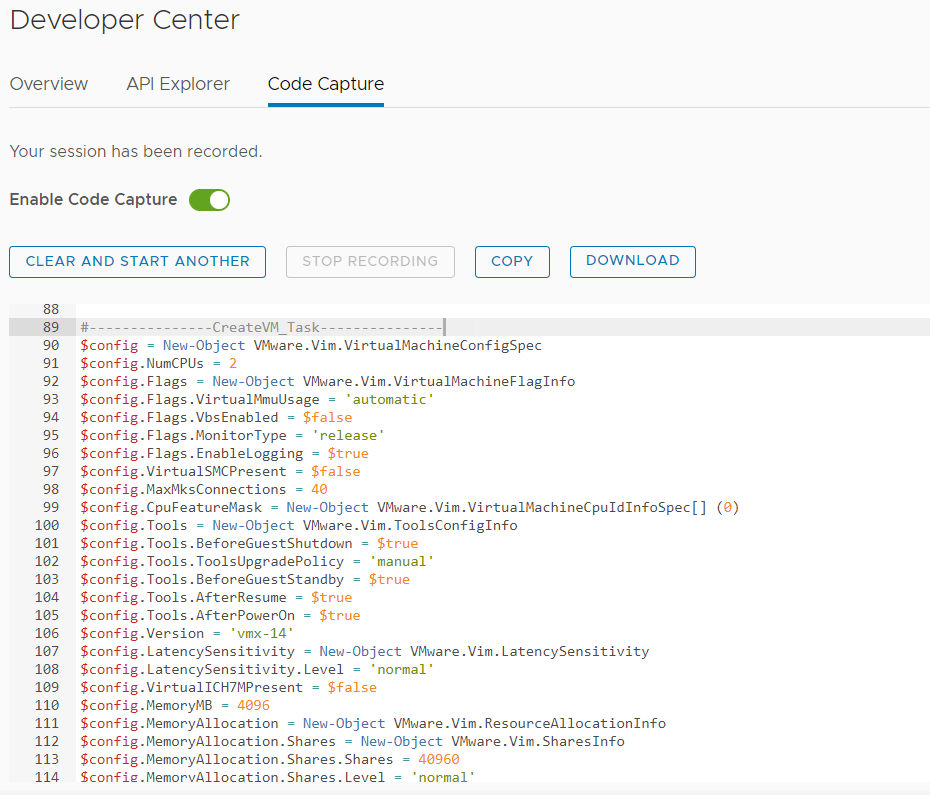The image size is (930, 795).
Task: Click the shares value 40960
Action: tap(439, 759)
